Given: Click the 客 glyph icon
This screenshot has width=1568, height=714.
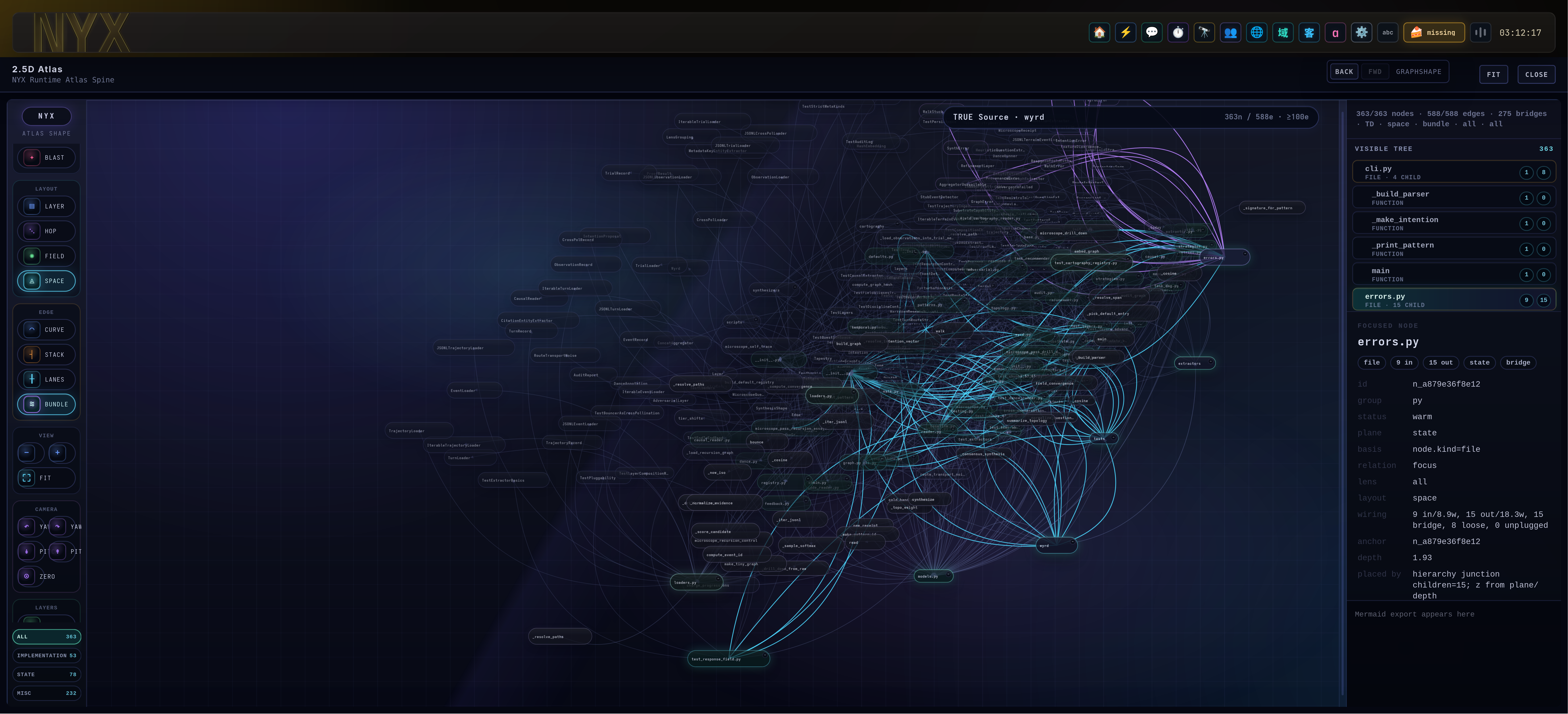Looking at the screenshot, I should 1309,33.
